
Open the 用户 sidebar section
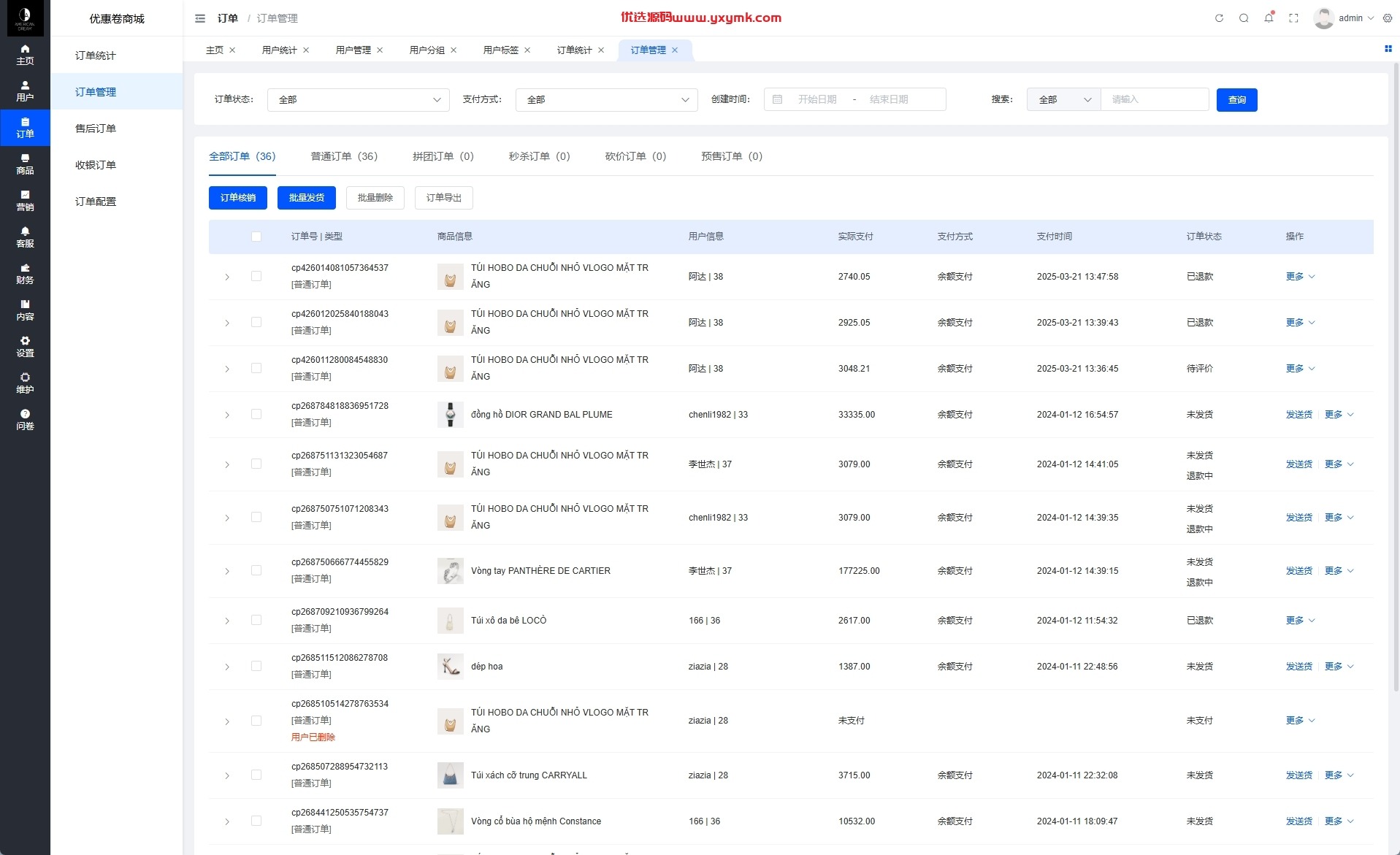coord(25,91)
